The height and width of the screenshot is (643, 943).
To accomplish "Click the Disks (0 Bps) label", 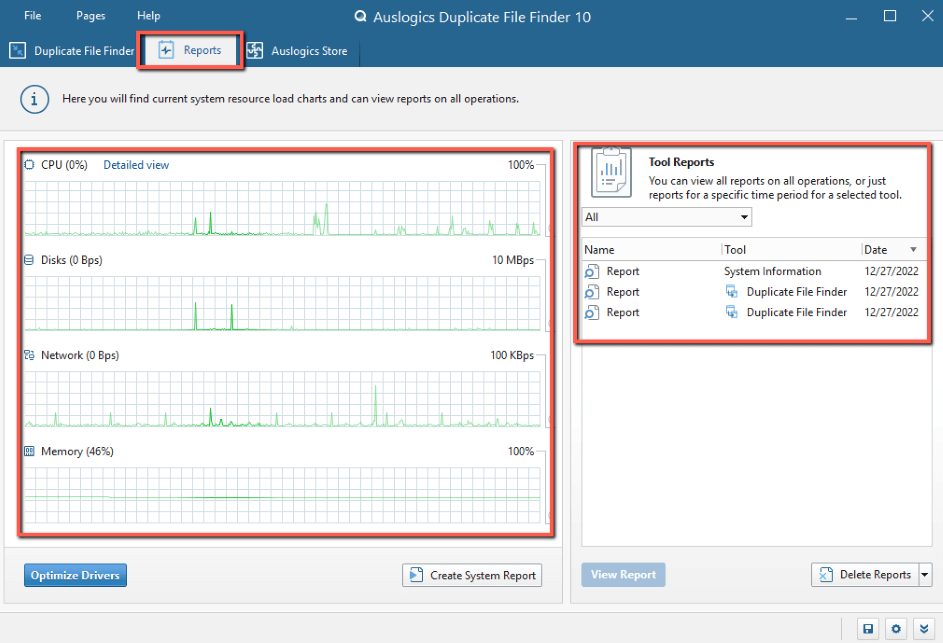I will [72, 260].
